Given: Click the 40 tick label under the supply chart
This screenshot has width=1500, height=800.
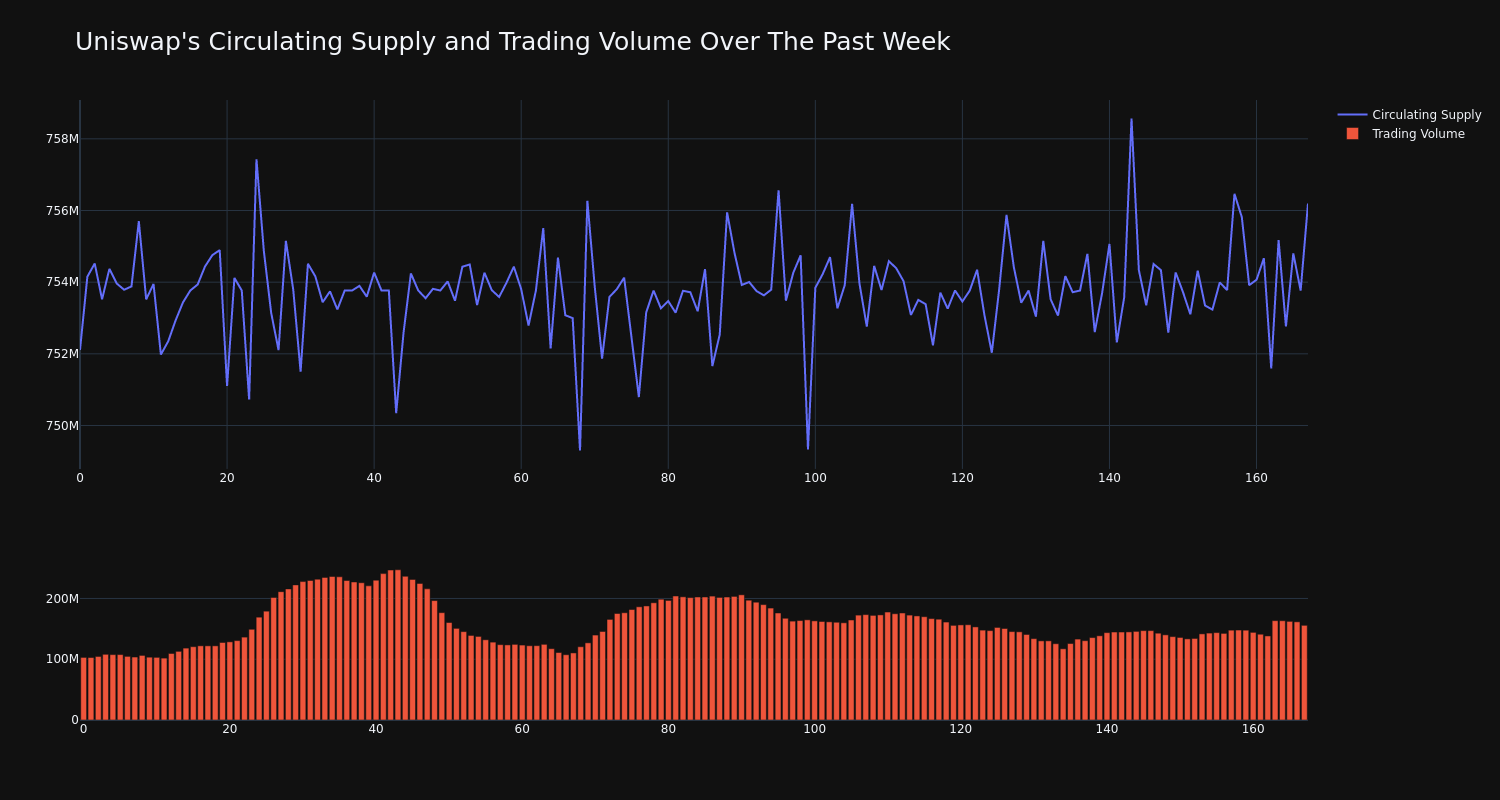Looking at the screenshot, I should (x=374, y=478).
